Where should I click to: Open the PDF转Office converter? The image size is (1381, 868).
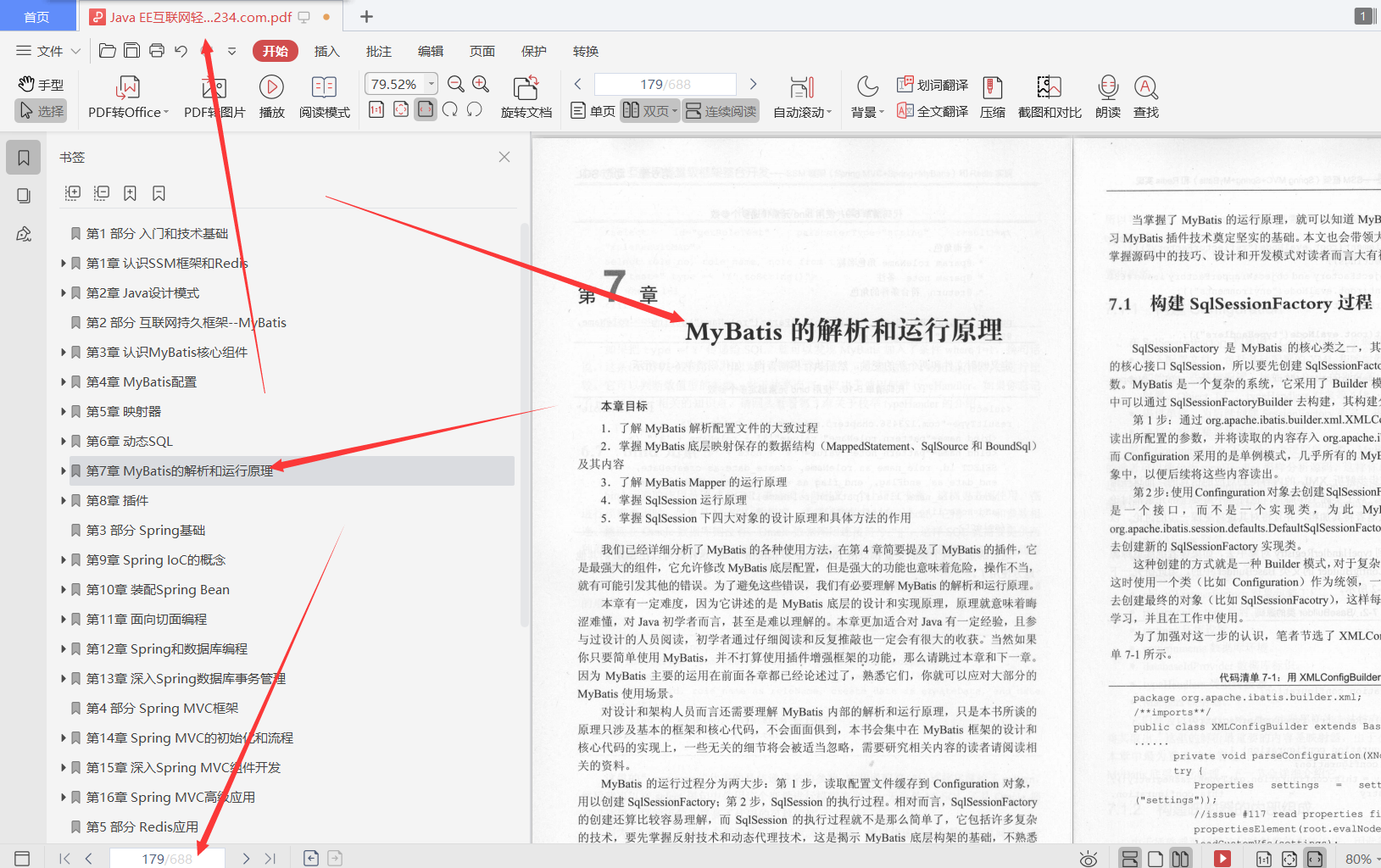point(128,97)
